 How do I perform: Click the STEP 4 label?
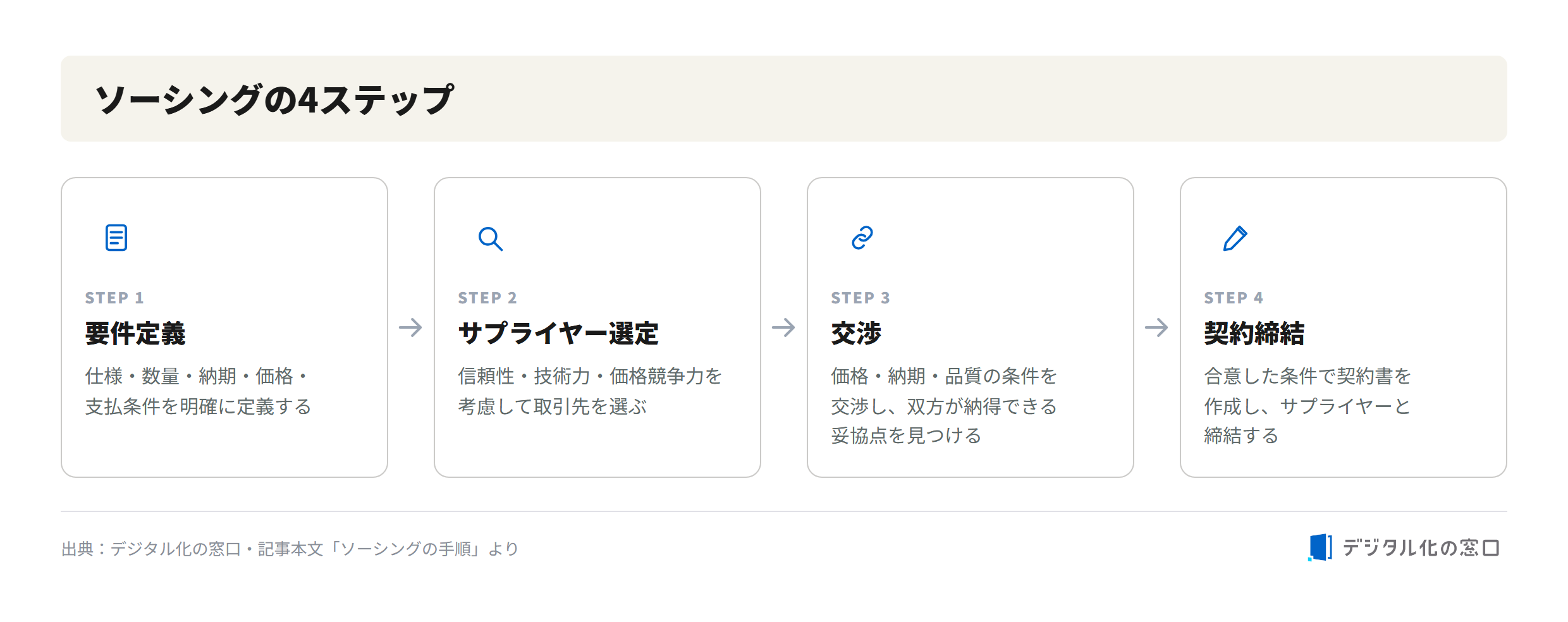point(1234,298)
